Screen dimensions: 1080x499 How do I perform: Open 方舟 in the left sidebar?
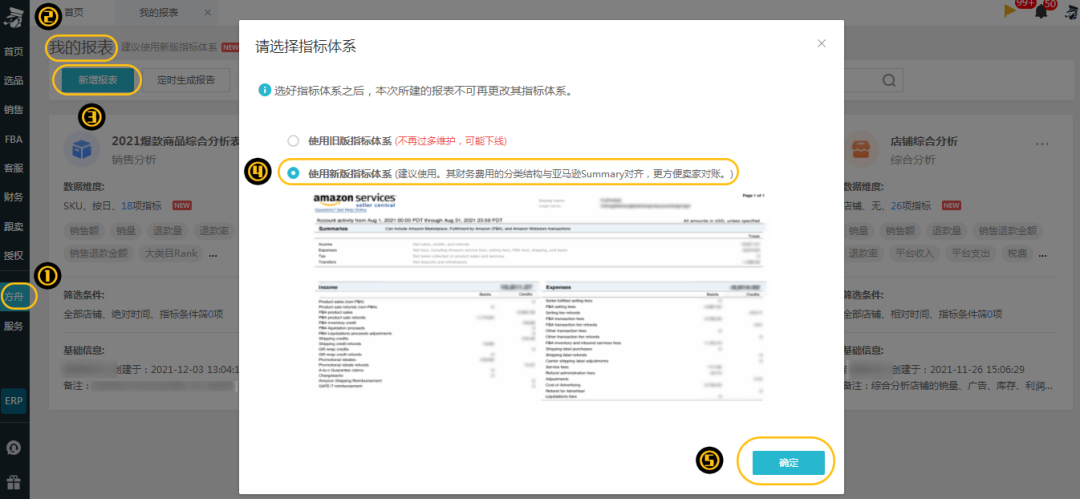coord(14,297)
